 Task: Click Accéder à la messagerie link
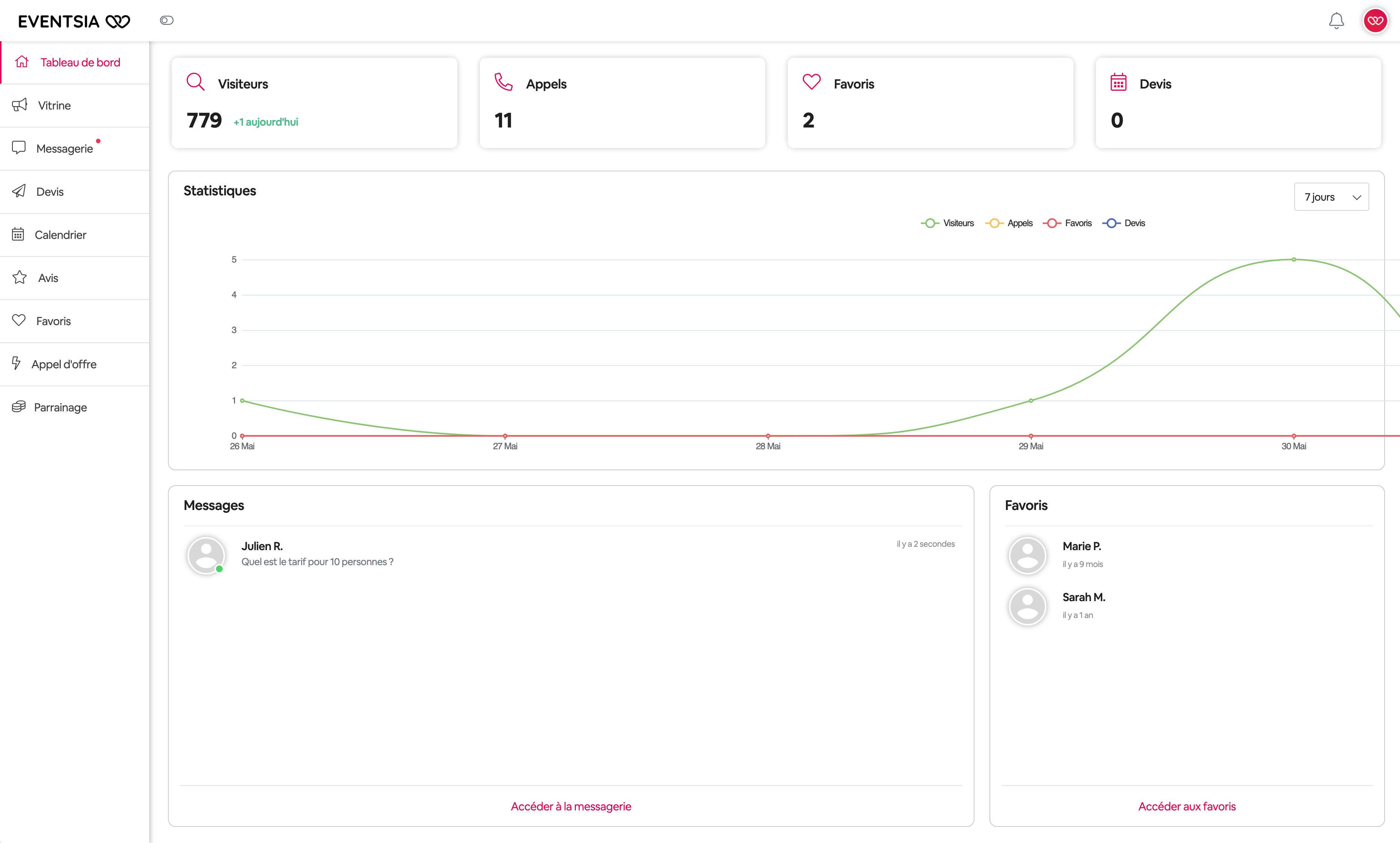pos(571,807)
